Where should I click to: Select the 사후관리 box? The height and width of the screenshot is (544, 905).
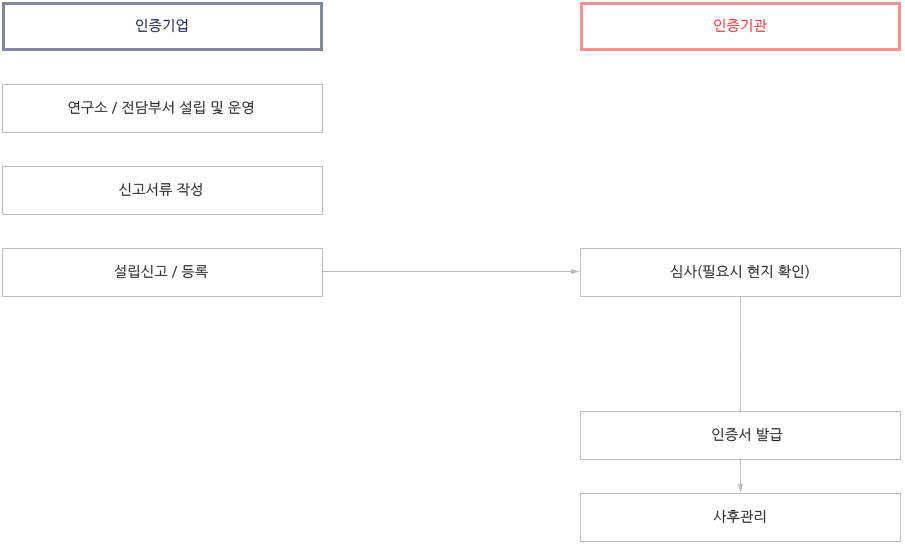[741, 517]
